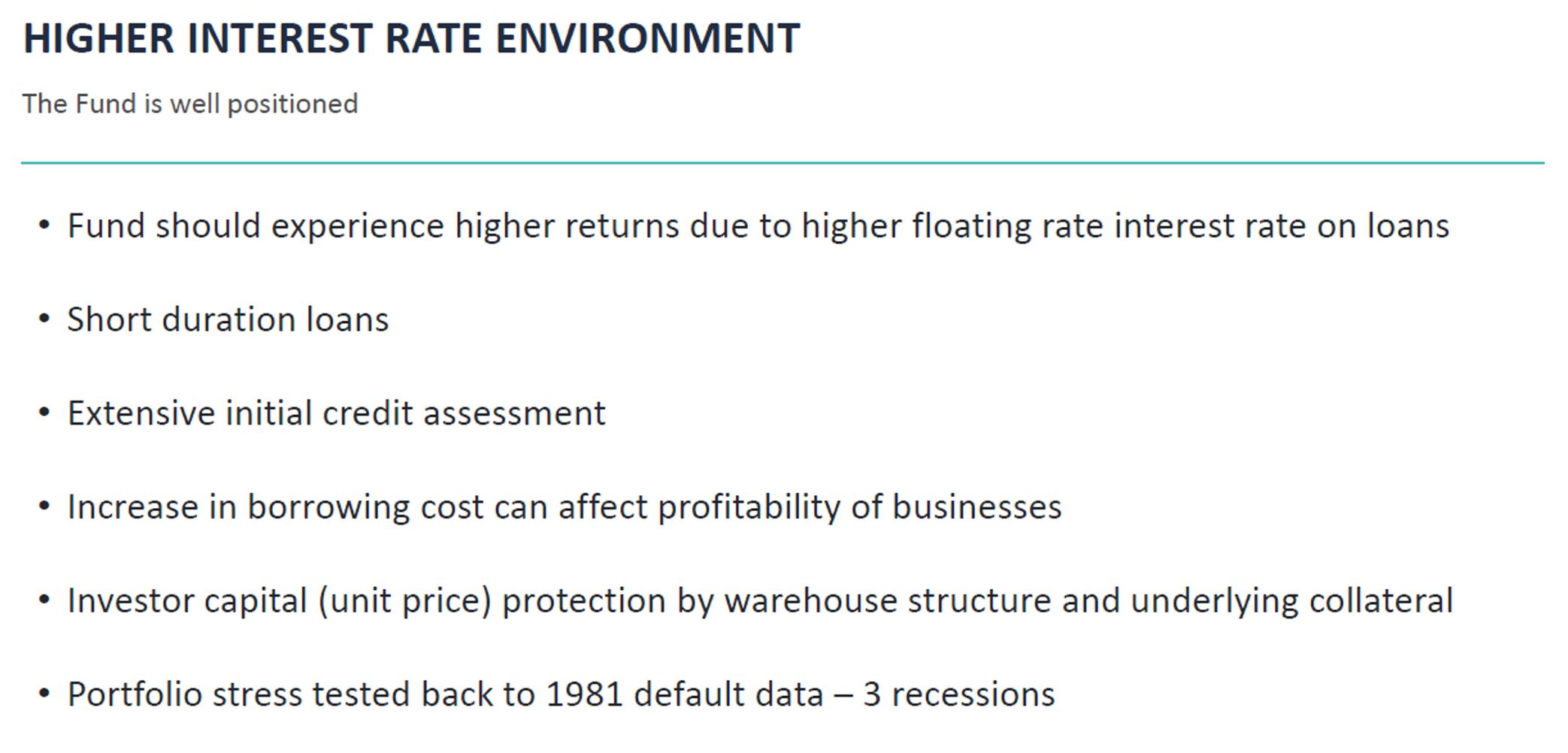Viewport: 1568px width, 753px height.
Task: Click the 'Increase in borrowing cost' bullet
Action: pyautogui.click(x=565, y=507)
